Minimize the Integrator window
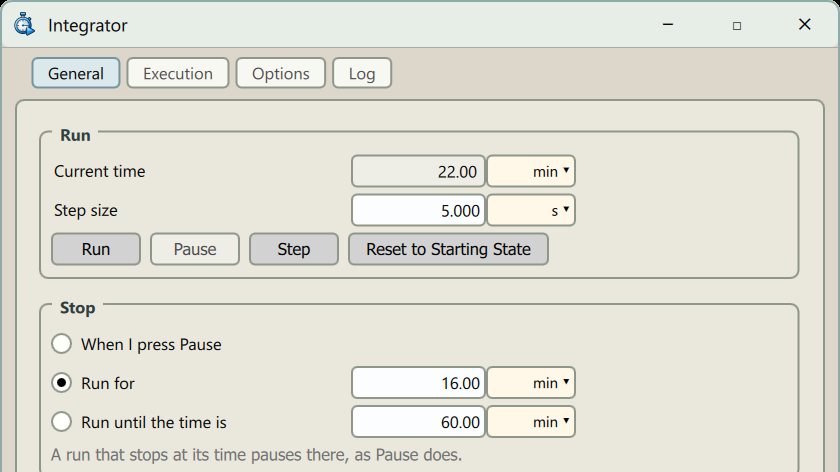Image resolution: width=840 pixels, height=472 pixels. tap(668, 25)
